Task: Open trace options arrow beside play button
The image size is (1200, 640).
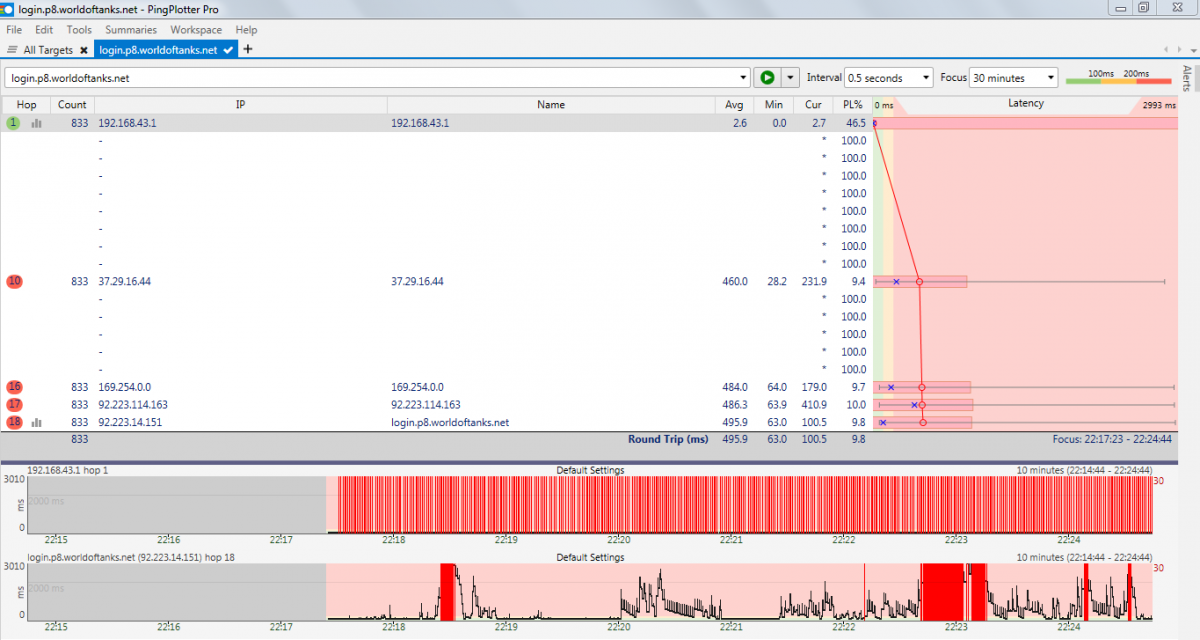Action: coord(791,78)
